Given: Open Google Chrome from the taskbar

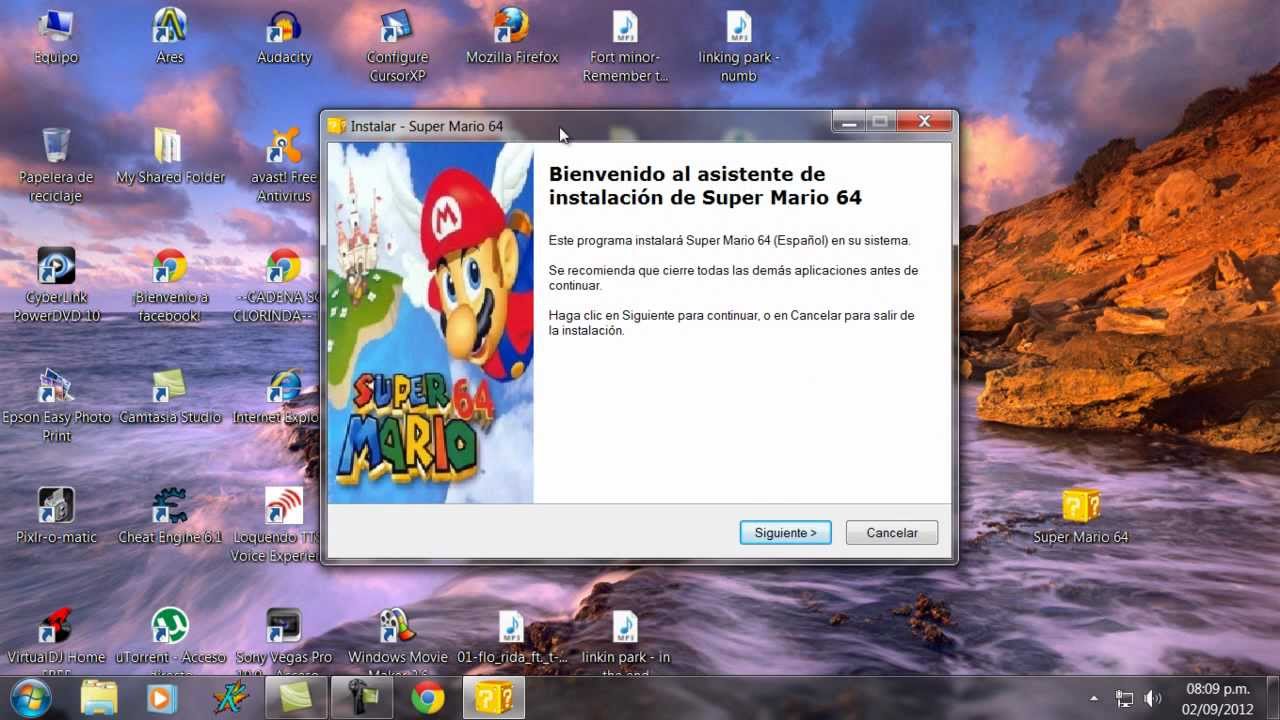Looking at the screenshot, I should click(427, 698).
